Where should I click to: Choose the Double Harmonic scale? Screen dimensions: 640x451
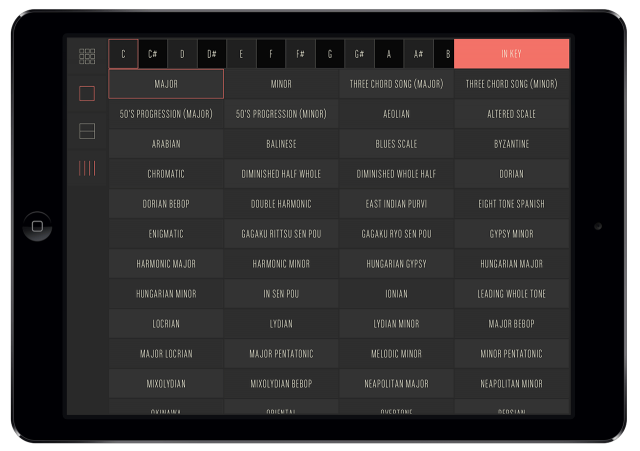[x=281, y=204]
